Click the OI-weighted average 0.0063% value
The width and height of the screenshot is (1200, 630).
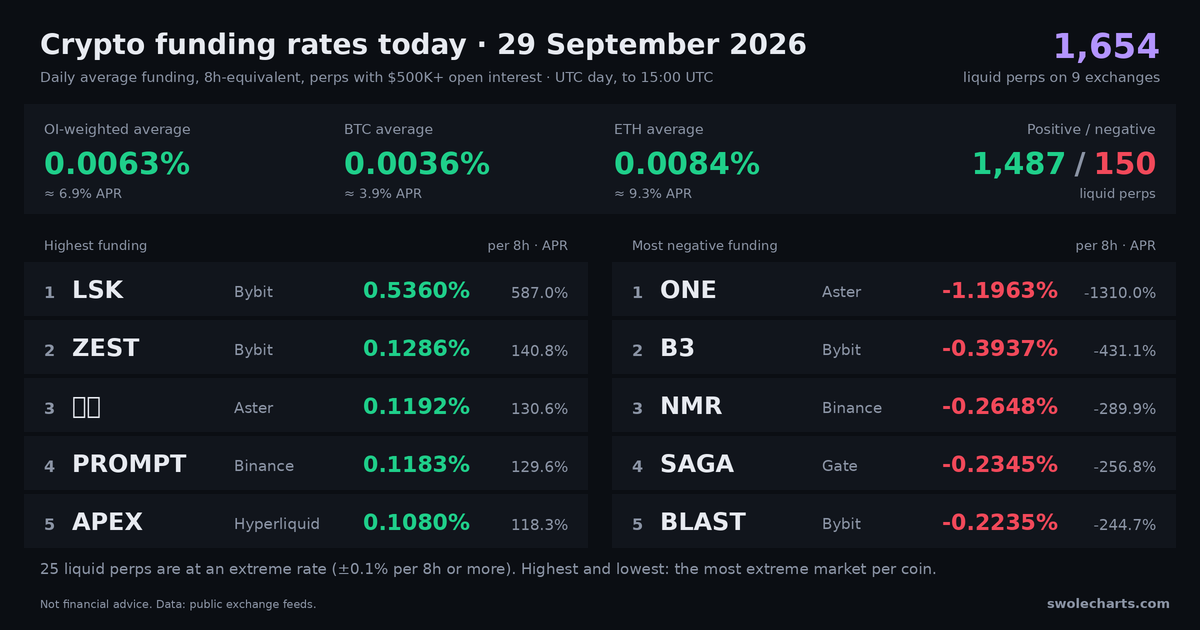coord(117,164)
